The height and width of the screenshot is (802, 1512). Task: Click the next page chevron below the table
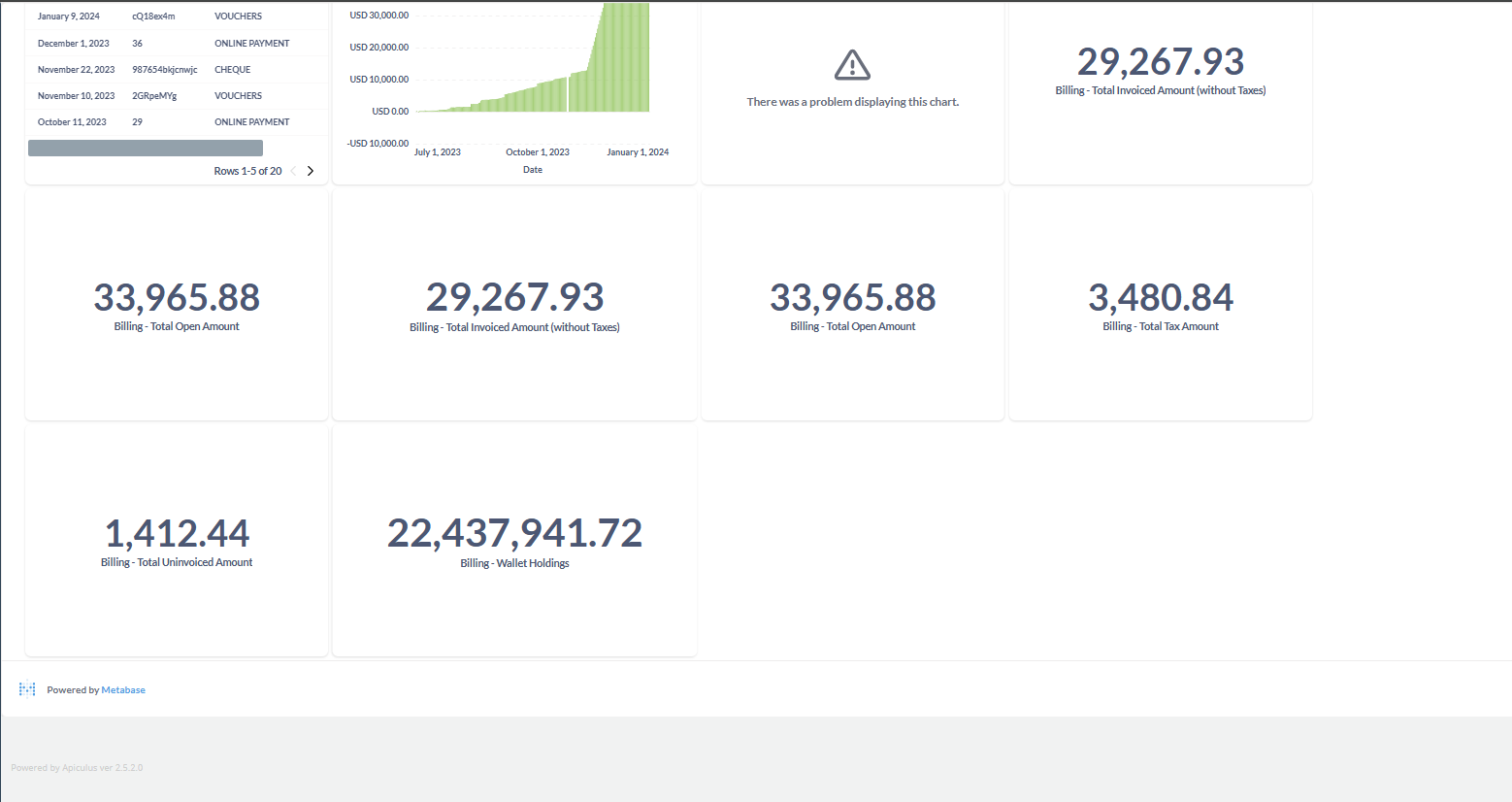click(310, 169)
